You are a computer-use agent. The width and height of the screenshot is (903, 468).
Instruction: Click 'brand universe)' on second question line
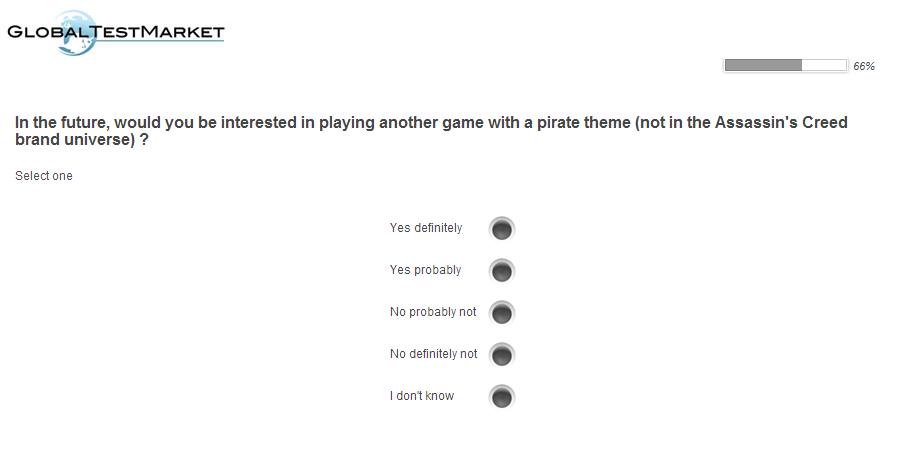point(75,140)
